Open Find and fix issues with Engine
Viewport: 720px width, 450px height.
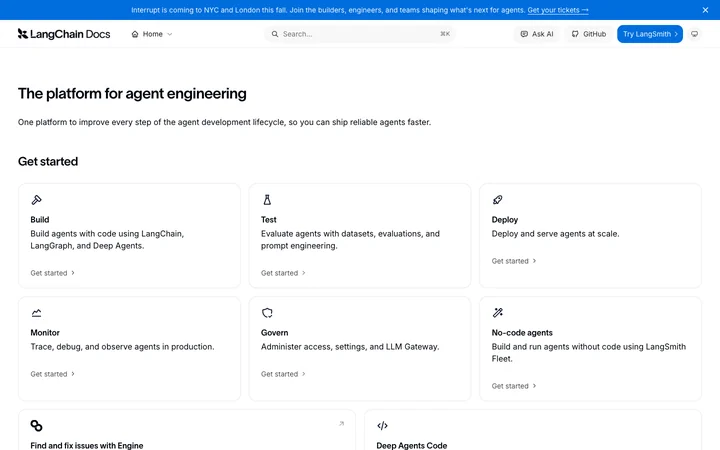pos(87,445)
